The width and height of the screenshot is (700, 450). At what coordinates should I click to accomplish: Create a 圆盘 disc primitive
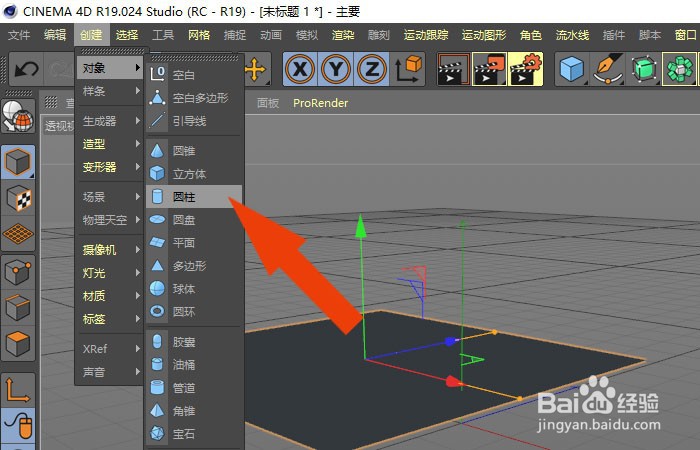tap(194, 220)
